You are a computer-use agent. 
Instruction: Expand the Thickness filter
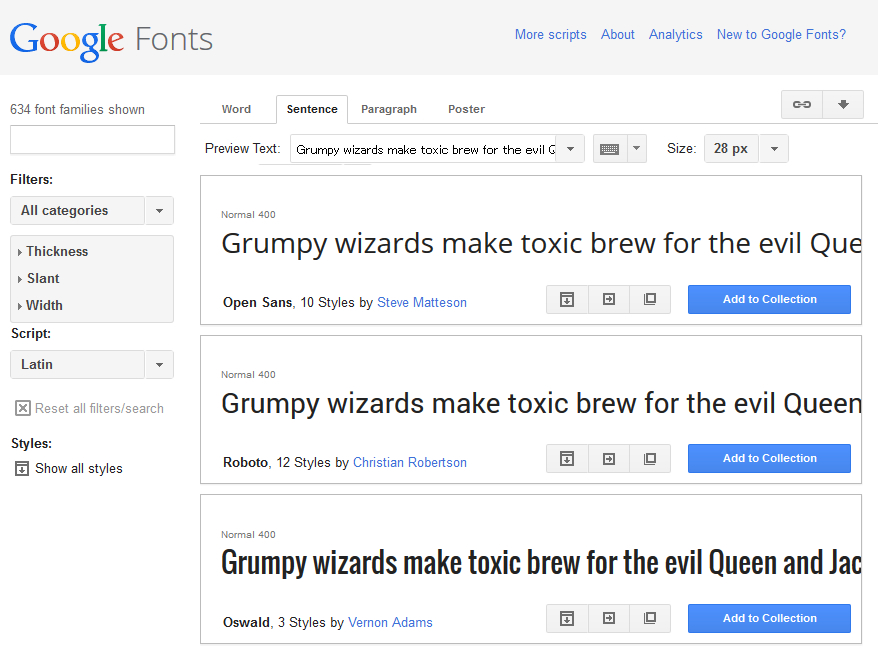(53, 251)
